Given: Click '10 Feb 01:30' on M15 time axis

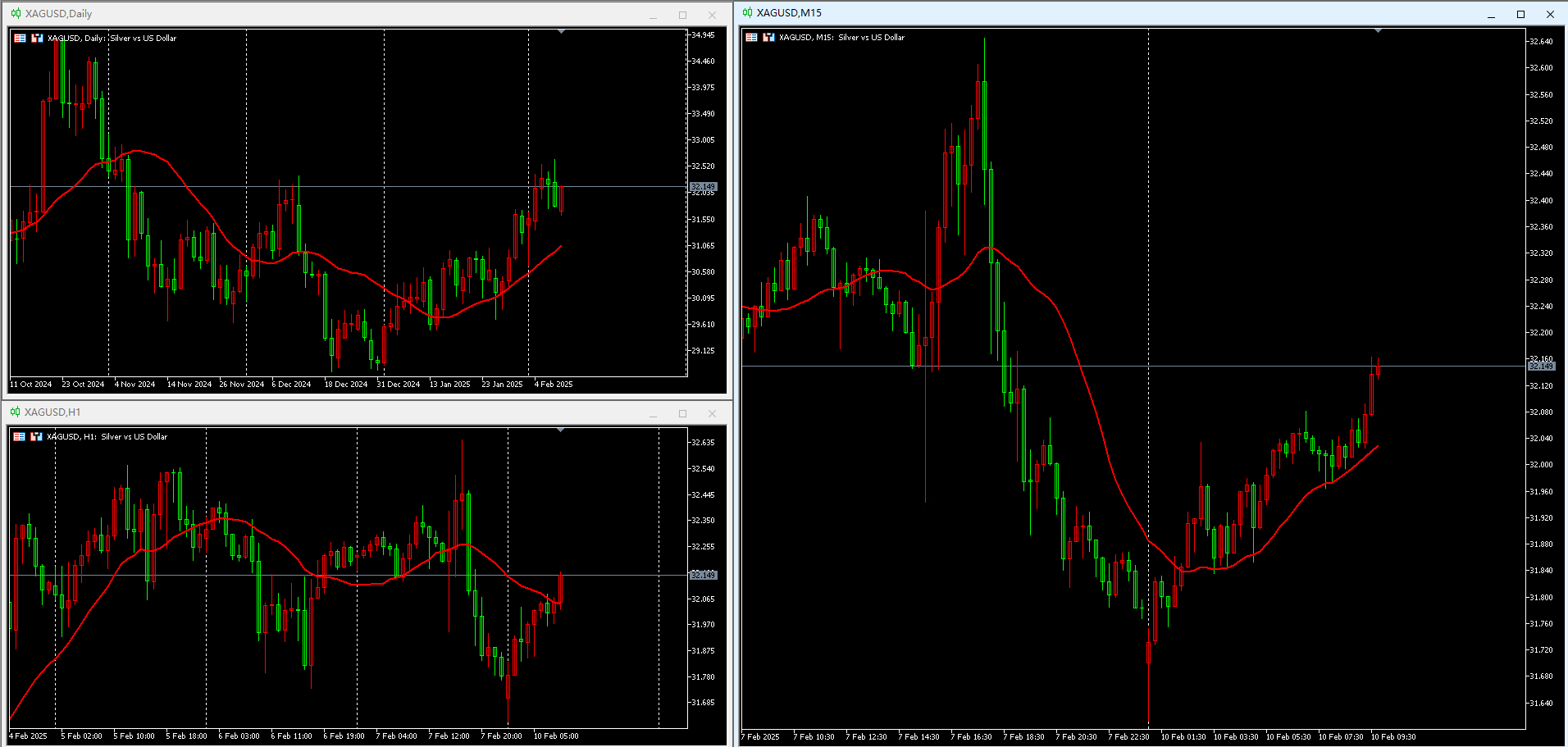Looking at the screenshot, I should pyautogui.click(x=1183, y=736).
